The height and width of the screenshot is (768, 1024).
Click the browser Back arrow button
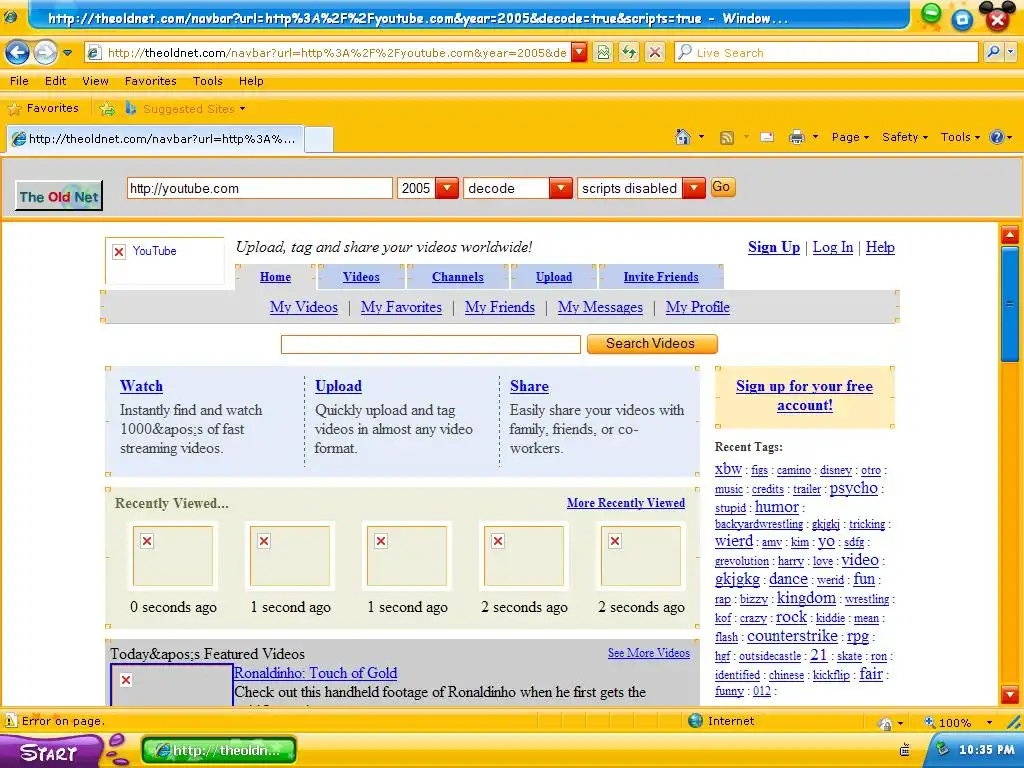click(x=18, y=53)
